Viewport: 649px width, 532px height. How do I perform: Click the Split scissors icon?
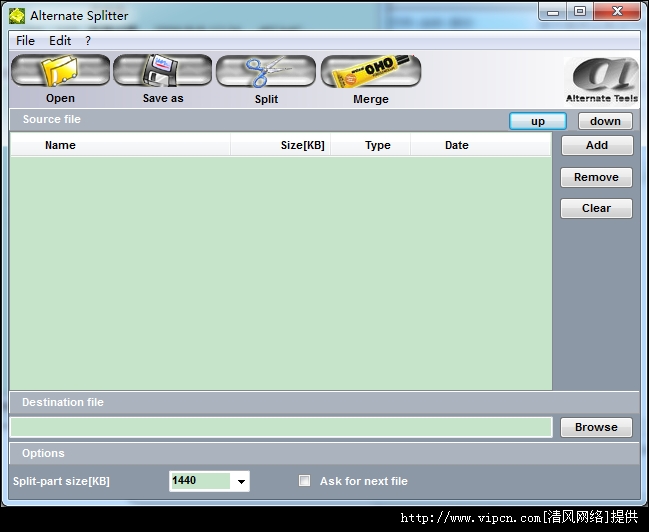tap(266, 71)
